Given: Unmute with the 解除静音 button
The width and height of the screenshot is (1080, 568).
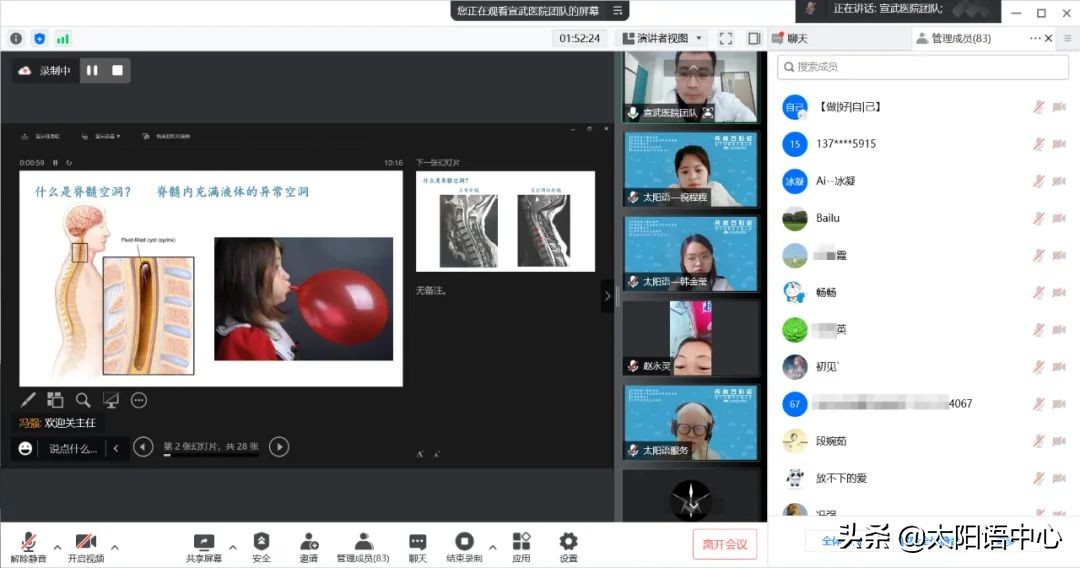Looking at the screenshot, I should [x=28, y=547].
